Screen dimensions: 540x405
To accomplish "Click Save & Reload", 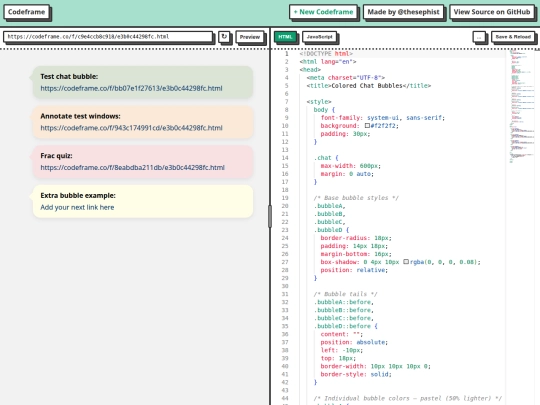I will [x=513, y=37].
